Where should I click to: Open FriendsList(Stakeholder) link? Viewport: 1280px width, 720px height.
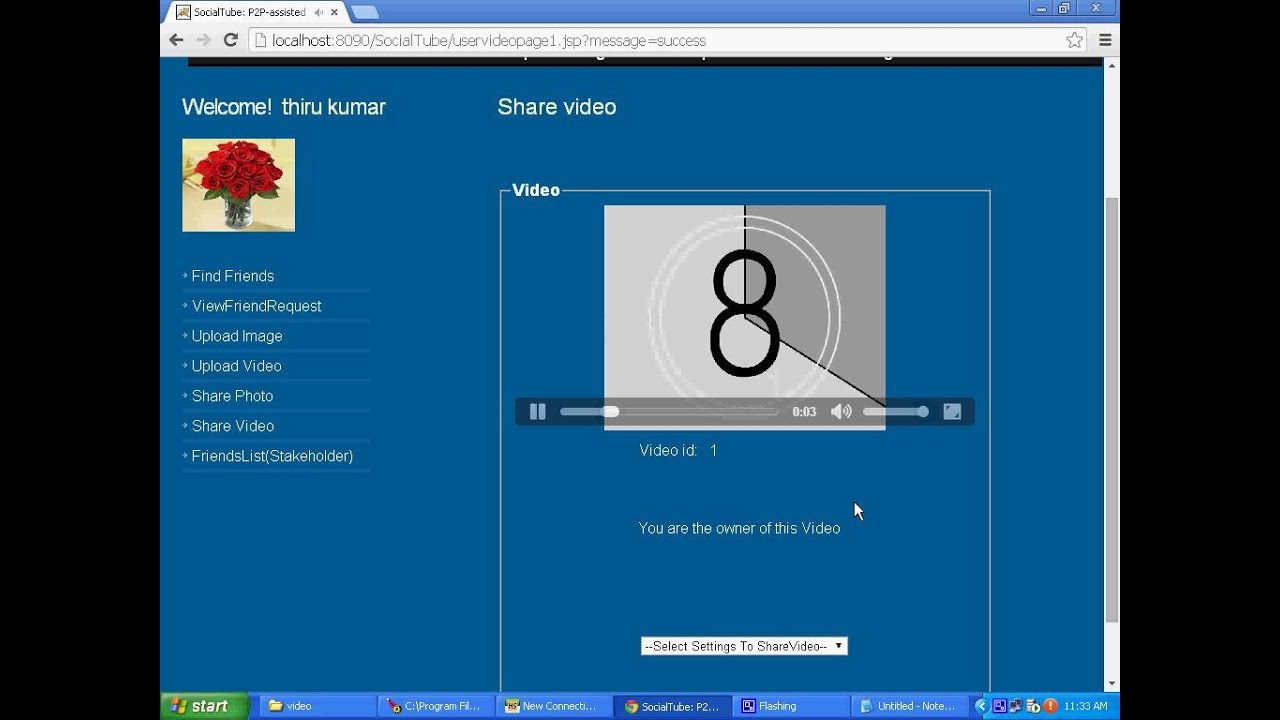pos(272,456)
